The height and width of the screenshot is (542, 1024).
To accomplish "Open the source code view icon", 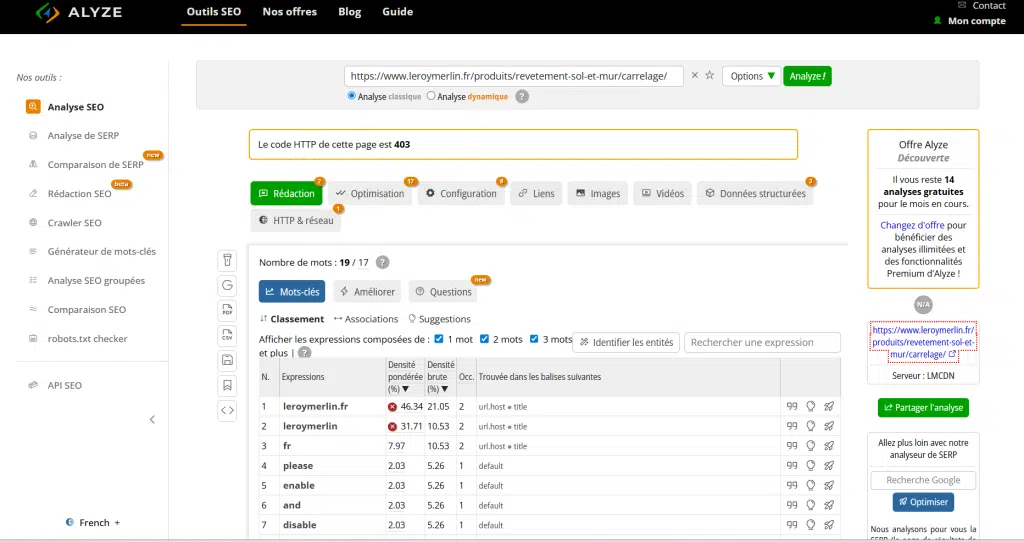I will point(227,410).
